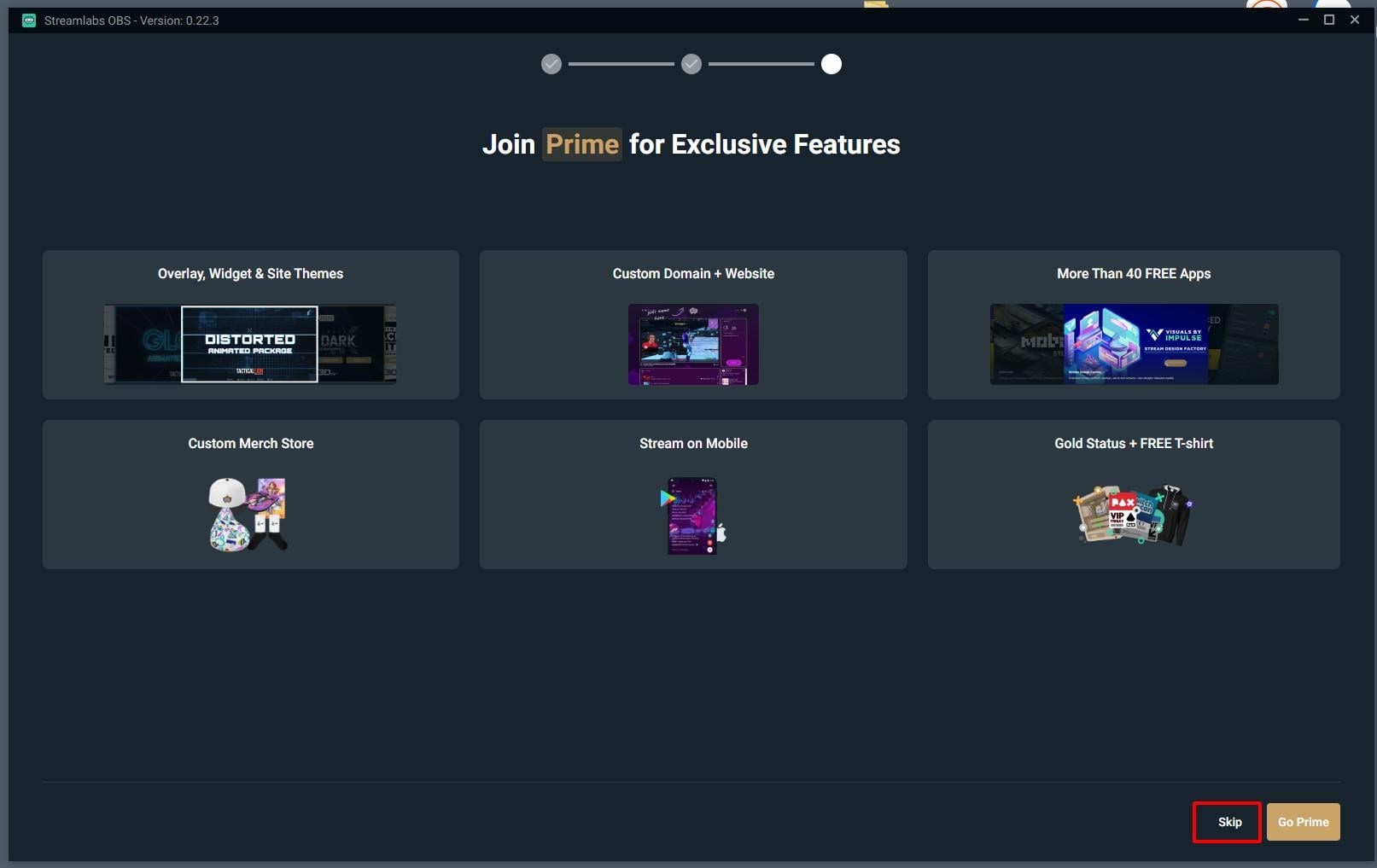Click the More Than 40 FREE Apps title
This screenshot has width=1377, height=868.
click(x=1134, y=274)
